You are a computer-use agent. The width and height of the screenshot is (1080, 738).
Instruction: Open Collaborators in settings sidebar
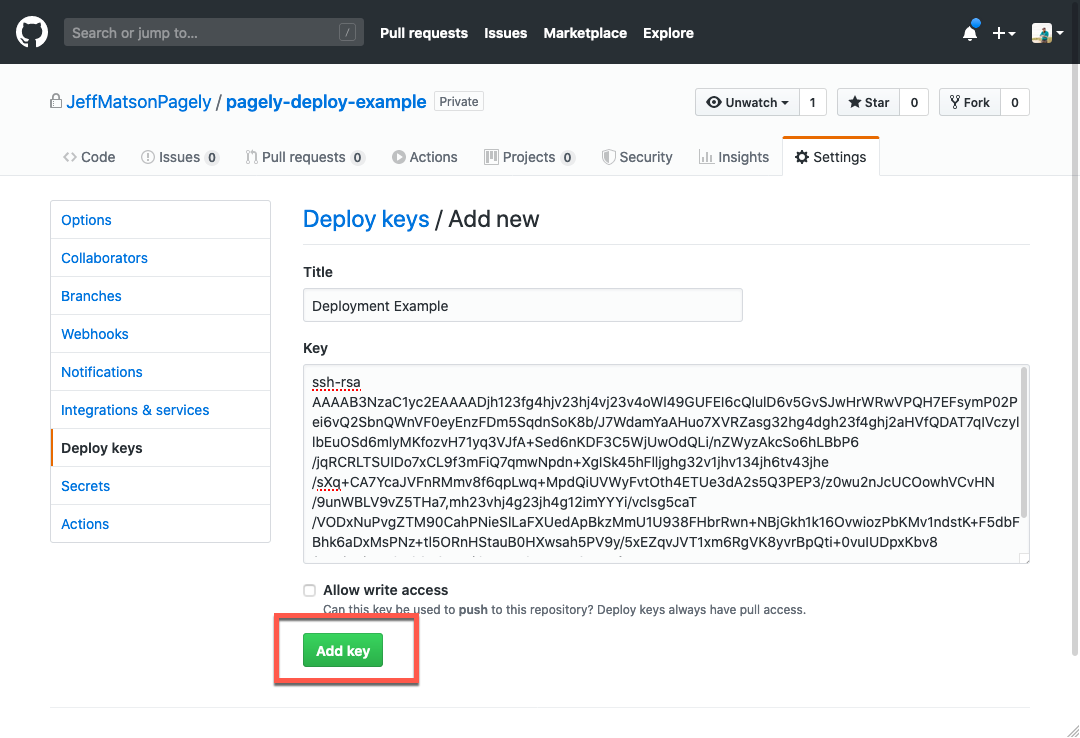[x=160, y=258]
